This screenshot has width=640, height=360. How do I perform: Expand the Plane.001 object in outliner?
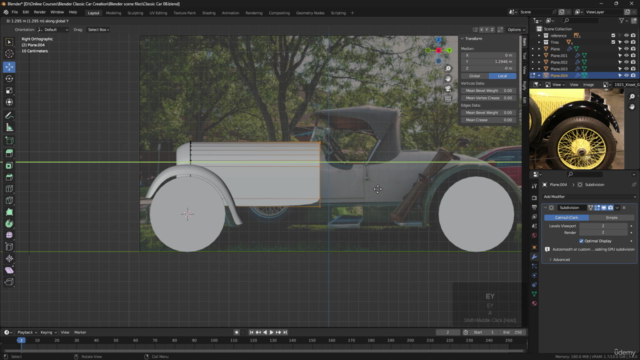(539, 56)
